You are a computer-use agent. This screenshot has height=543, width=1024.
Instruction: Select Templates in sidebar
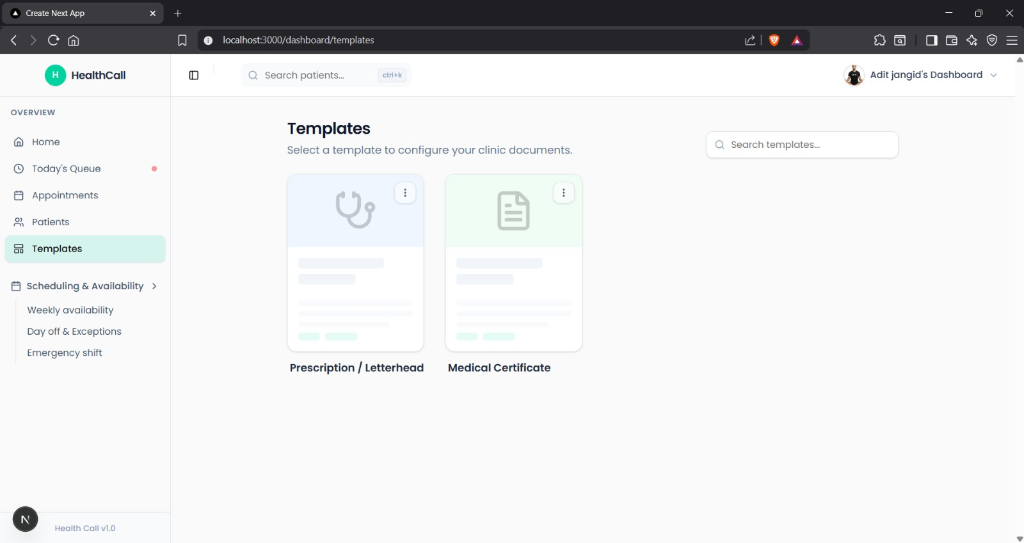(85, 249)
